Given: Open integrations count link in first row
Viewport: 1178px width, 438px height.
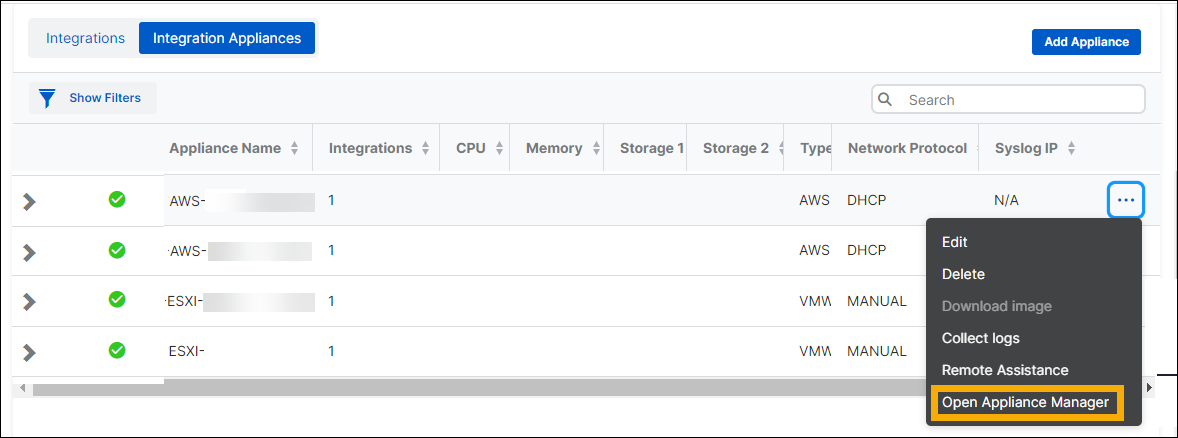Looking at the screenshot, I should pyautogui.click(x=331, y=200).
